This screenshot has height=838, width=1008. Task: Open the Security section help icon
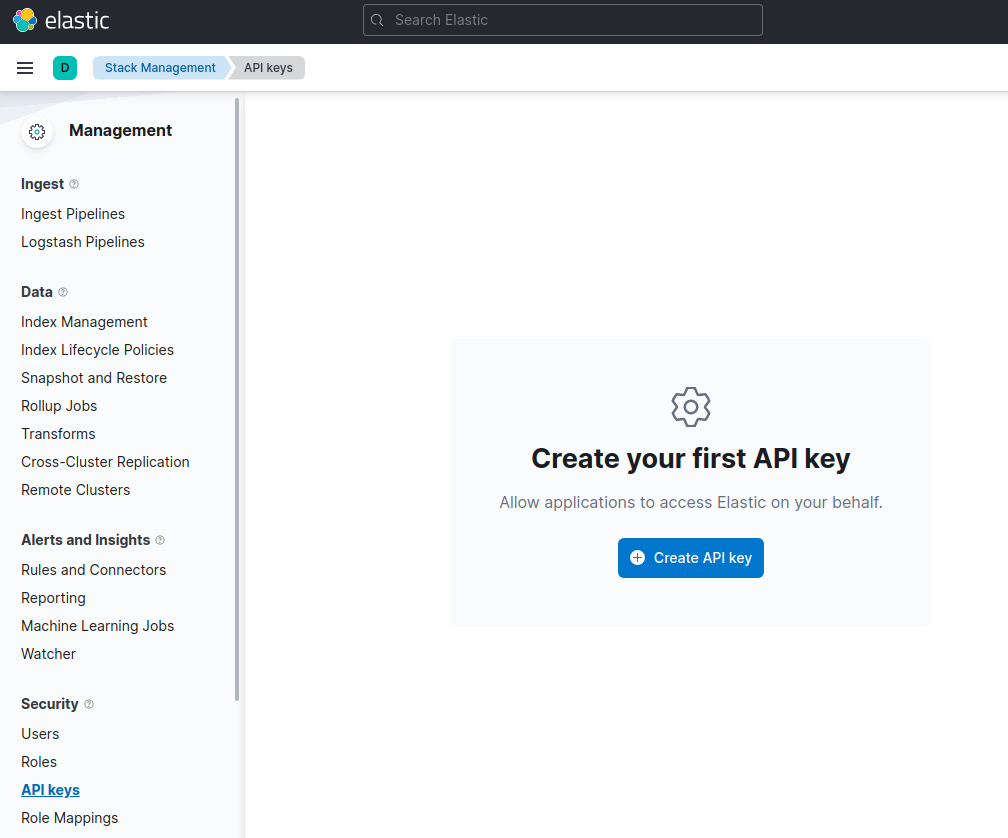coord(88,704)
